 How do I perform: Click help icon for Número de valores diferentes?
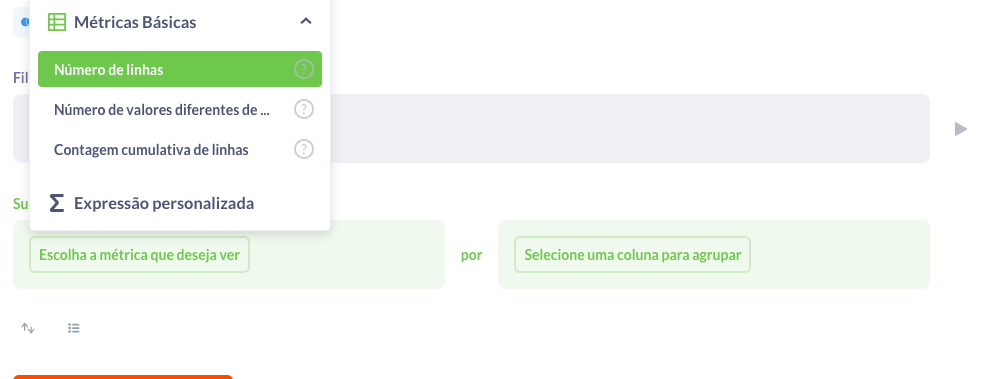coord(304,109)
